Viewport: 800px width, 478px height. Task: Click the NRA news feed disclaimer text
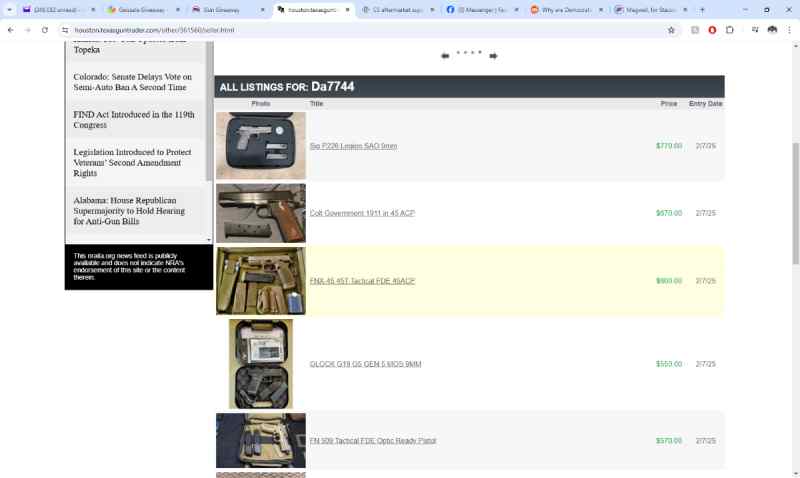[129, 266]
